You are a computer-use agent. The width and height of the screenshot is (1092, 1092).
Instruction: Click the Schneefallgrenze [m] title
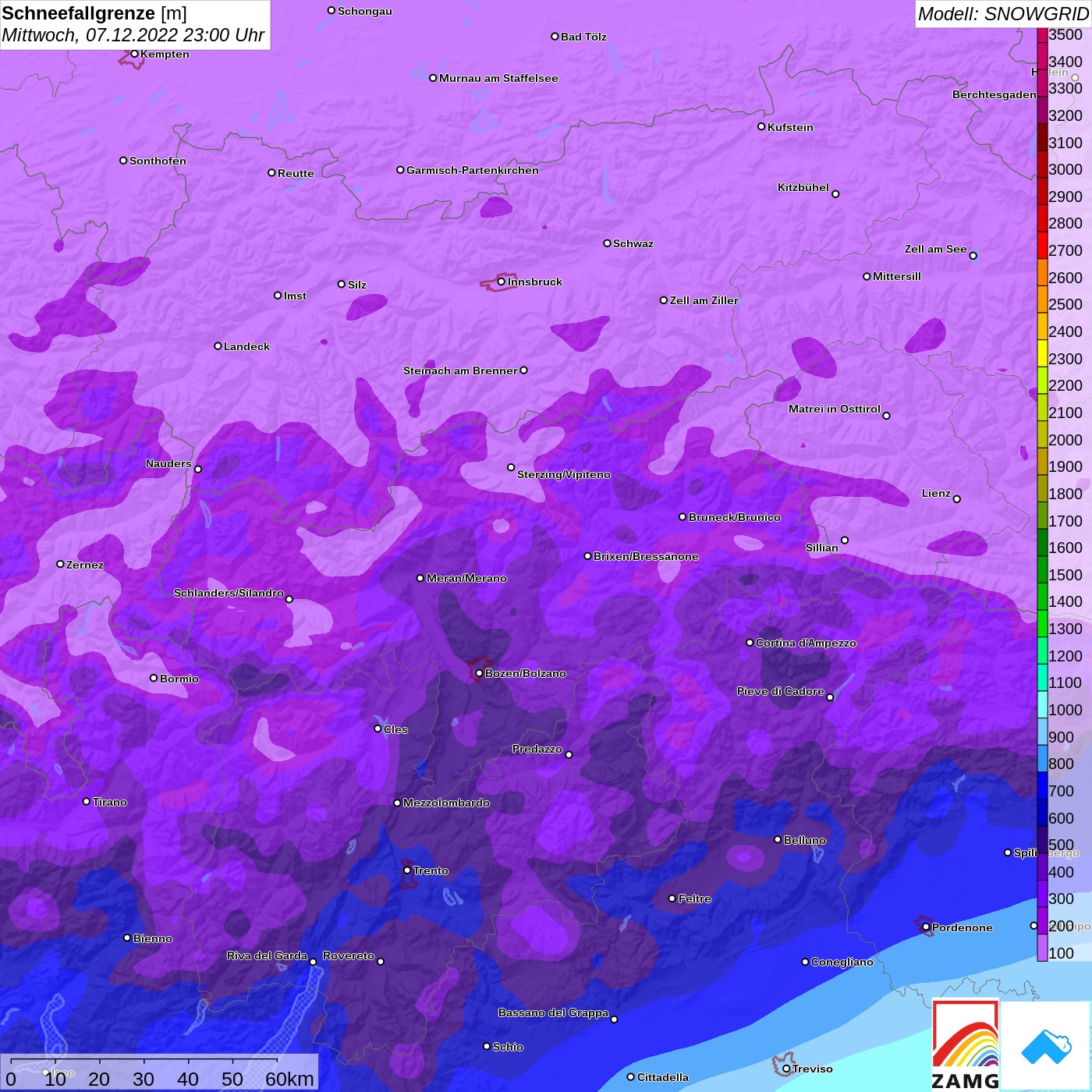pyautogui.click(x=94, y=13)
